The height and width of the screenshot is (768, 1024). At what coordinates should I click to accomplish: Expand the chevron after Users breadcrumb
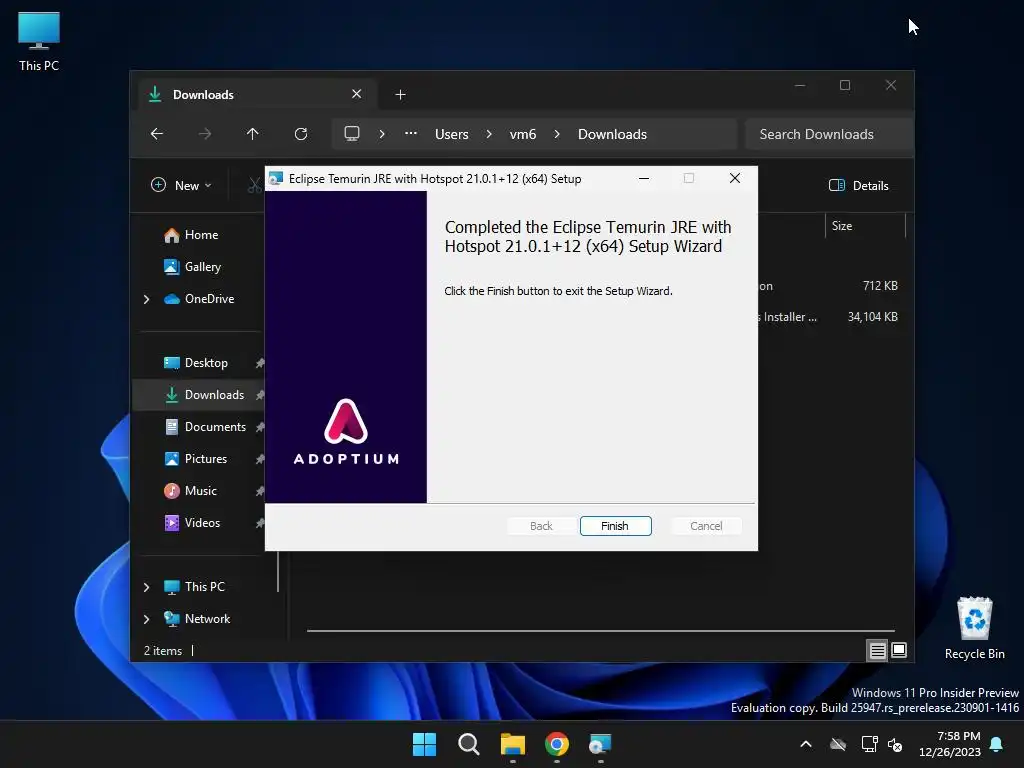click(x=489, y=134)
